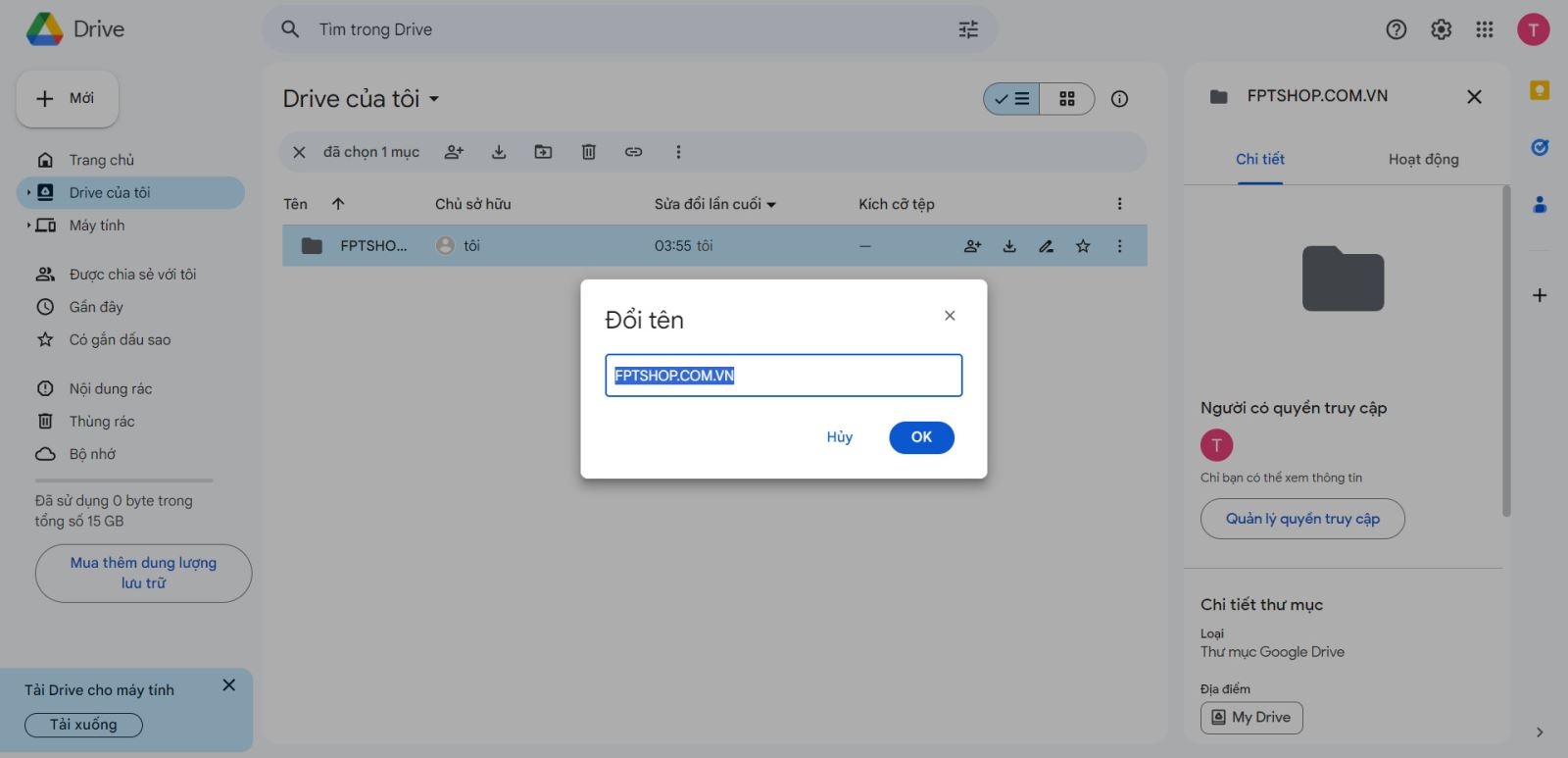This screenshot has height=758, width=1568.
Task: Clear the current selection with X
Action: [300, 152]
